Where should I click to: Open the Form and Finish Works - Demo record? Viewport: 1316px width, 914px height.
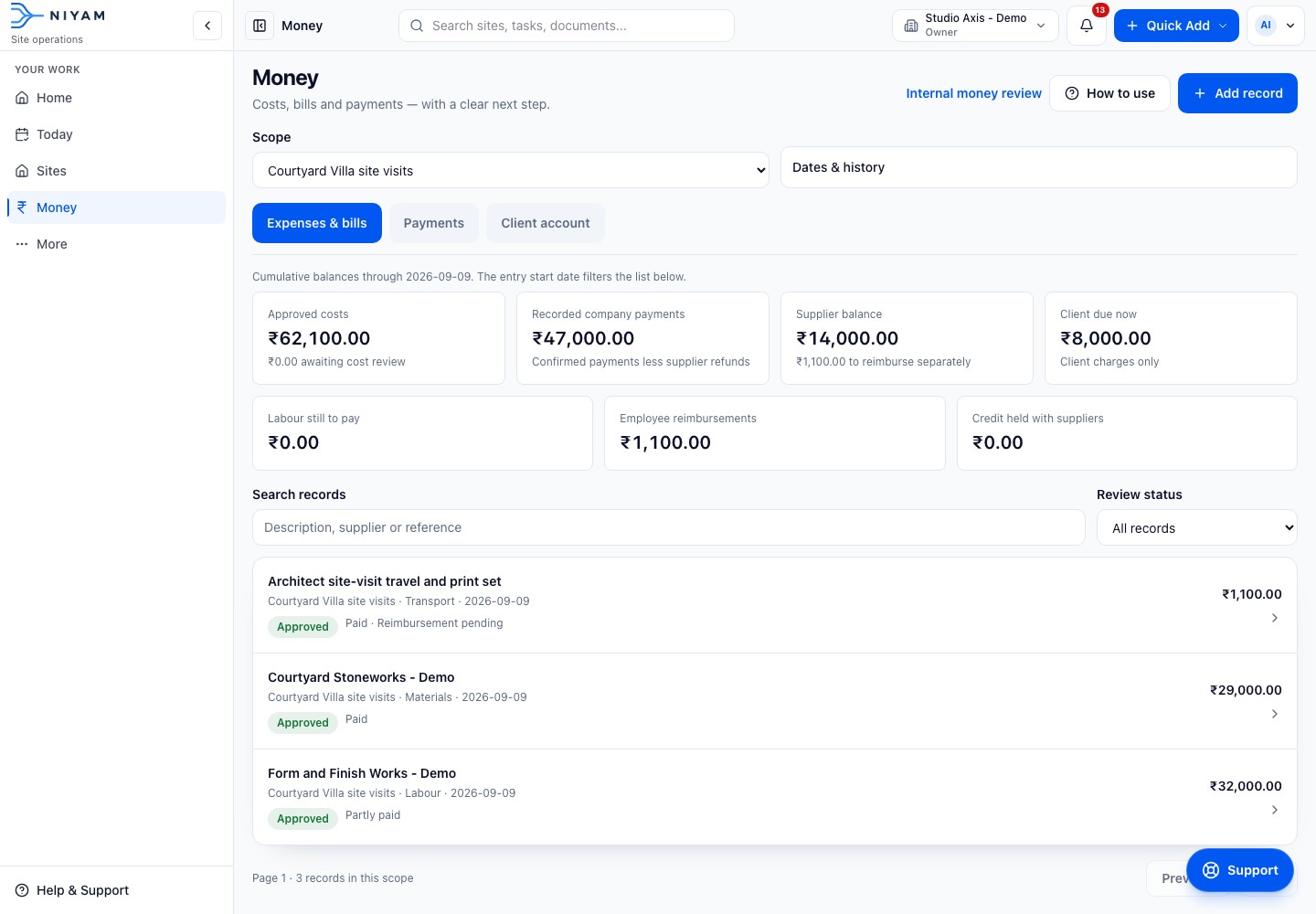click(x=775, y=797)
